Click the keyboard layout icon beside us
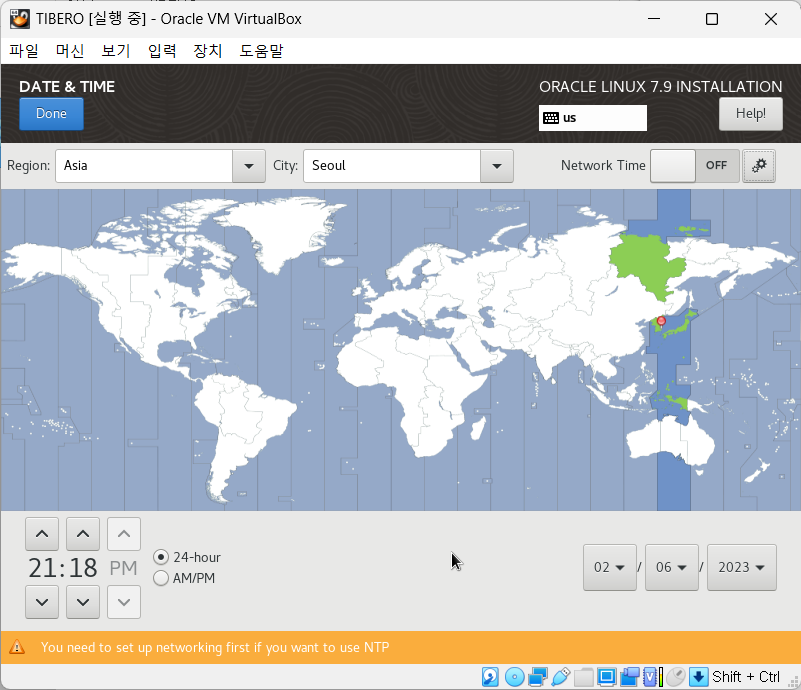The height and width of the screenshot is (690, 801). 551,118
